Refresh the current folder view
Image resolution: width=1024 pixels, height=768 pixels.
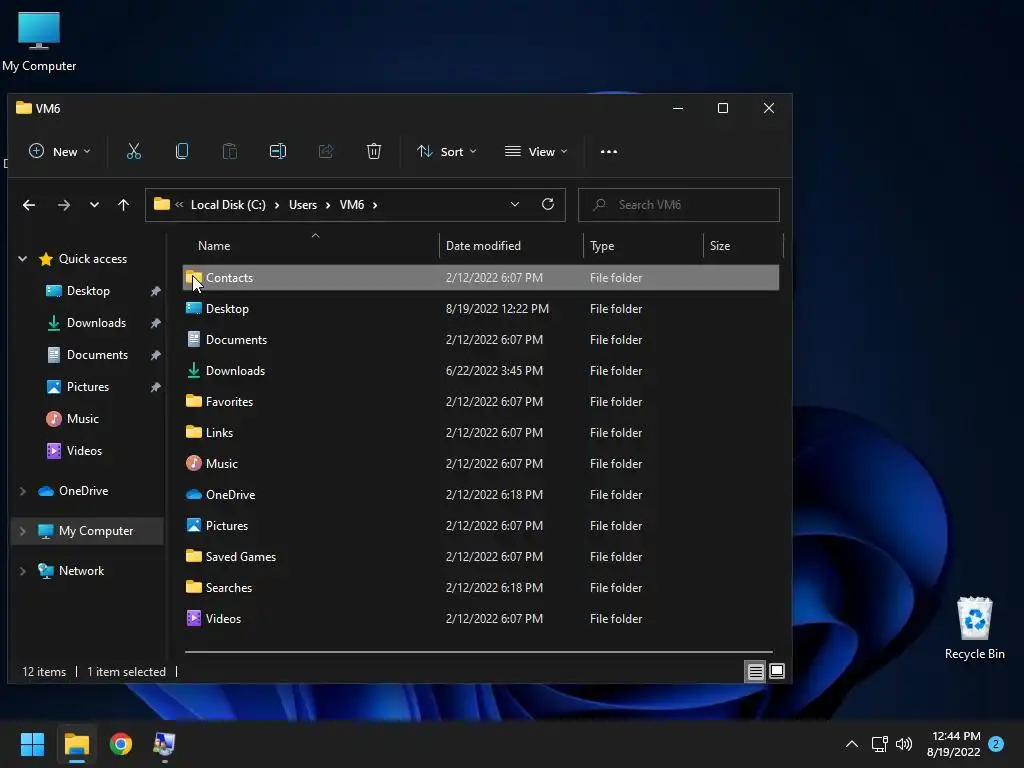coord(548,204)
